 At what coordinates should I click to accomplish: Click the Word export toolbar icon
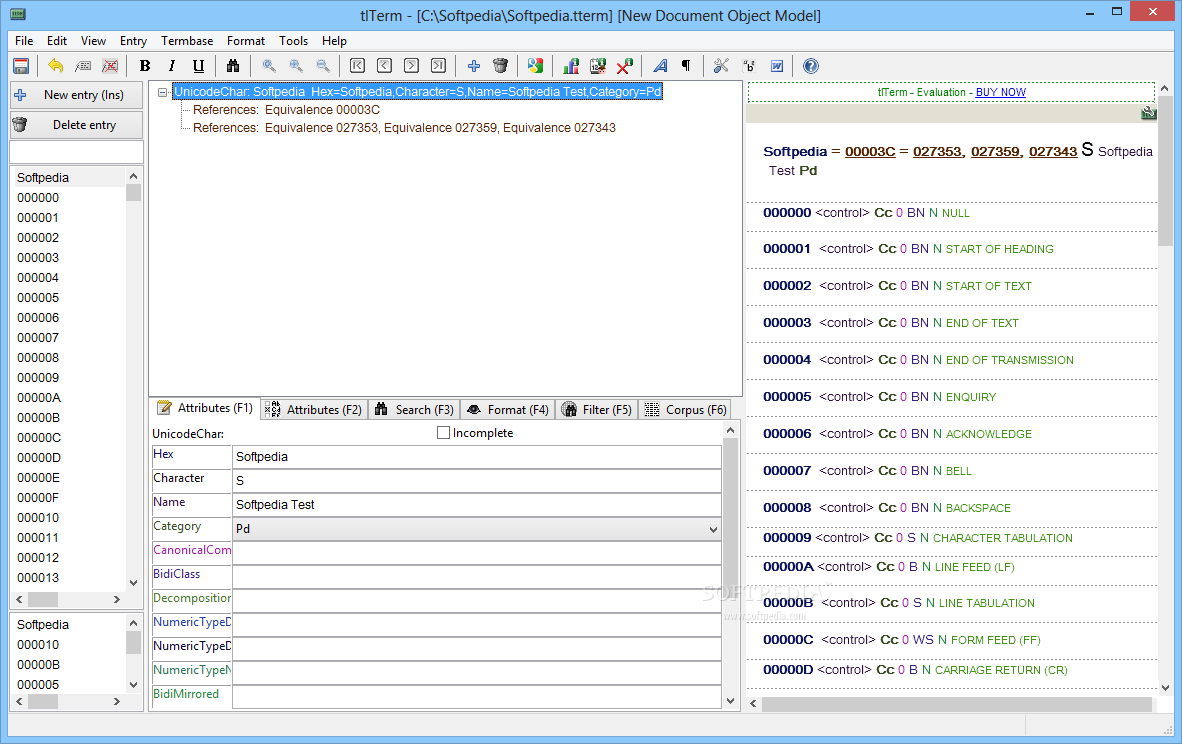(776, 66)
